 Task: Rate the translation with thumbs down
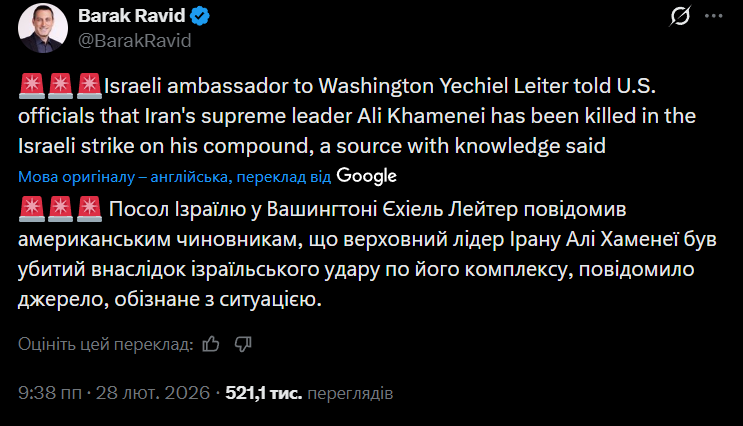241,344
